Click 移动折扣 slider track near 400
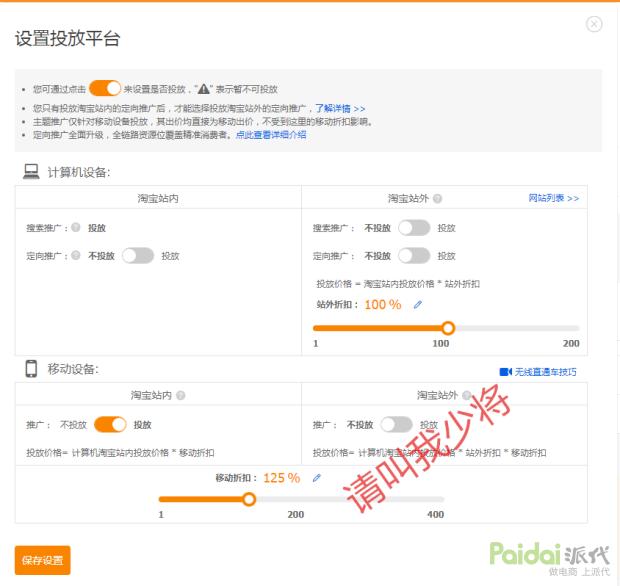The height and width of the screenshot is (586, 620). pos(441,499)
